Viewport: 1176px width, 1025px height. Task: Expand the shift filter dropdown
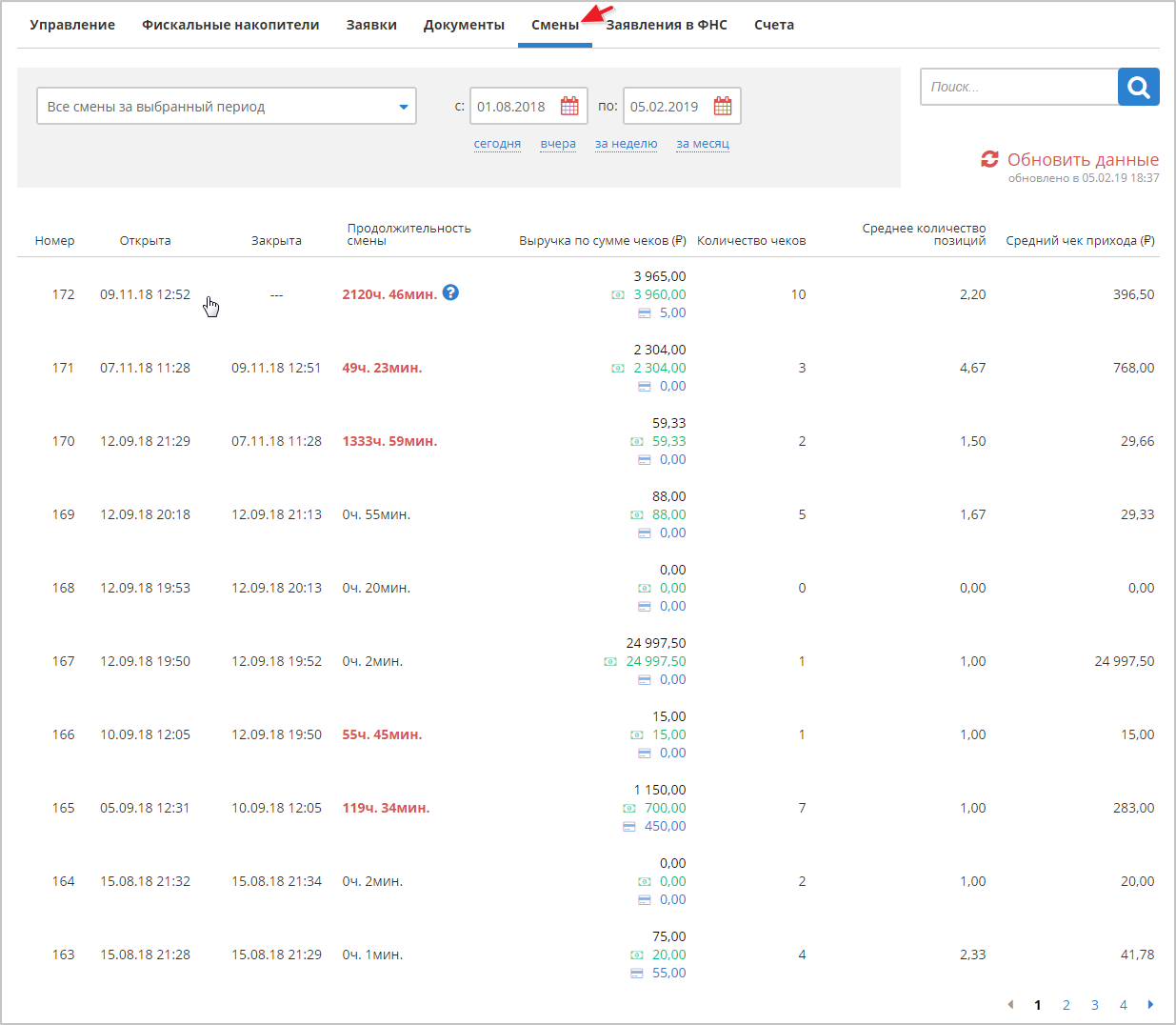404,107
